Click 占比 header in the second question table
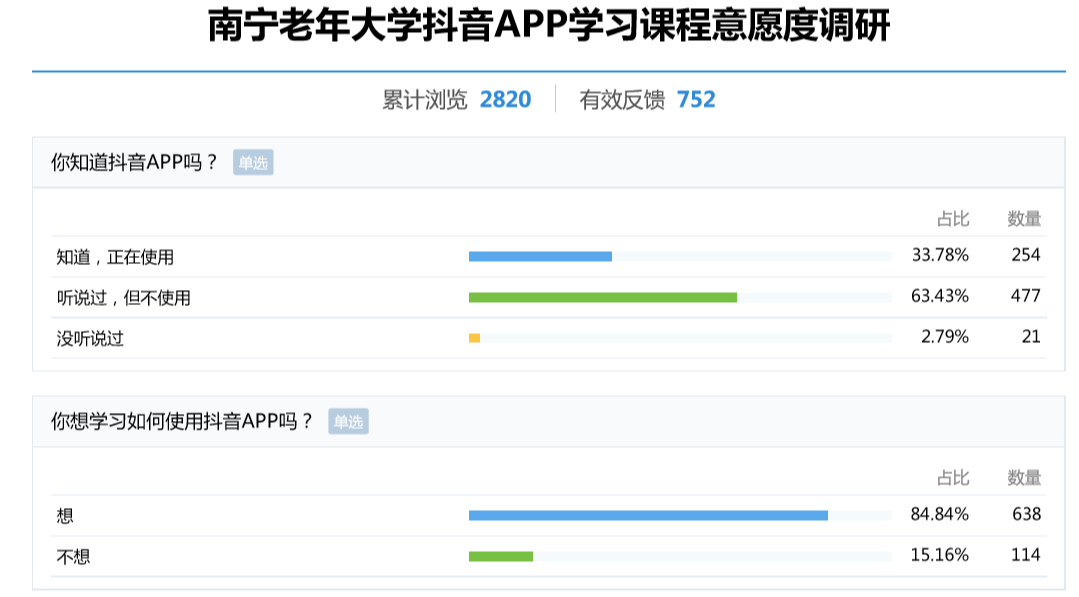Viewport: 1079px width, 597px height. (953, 477)
